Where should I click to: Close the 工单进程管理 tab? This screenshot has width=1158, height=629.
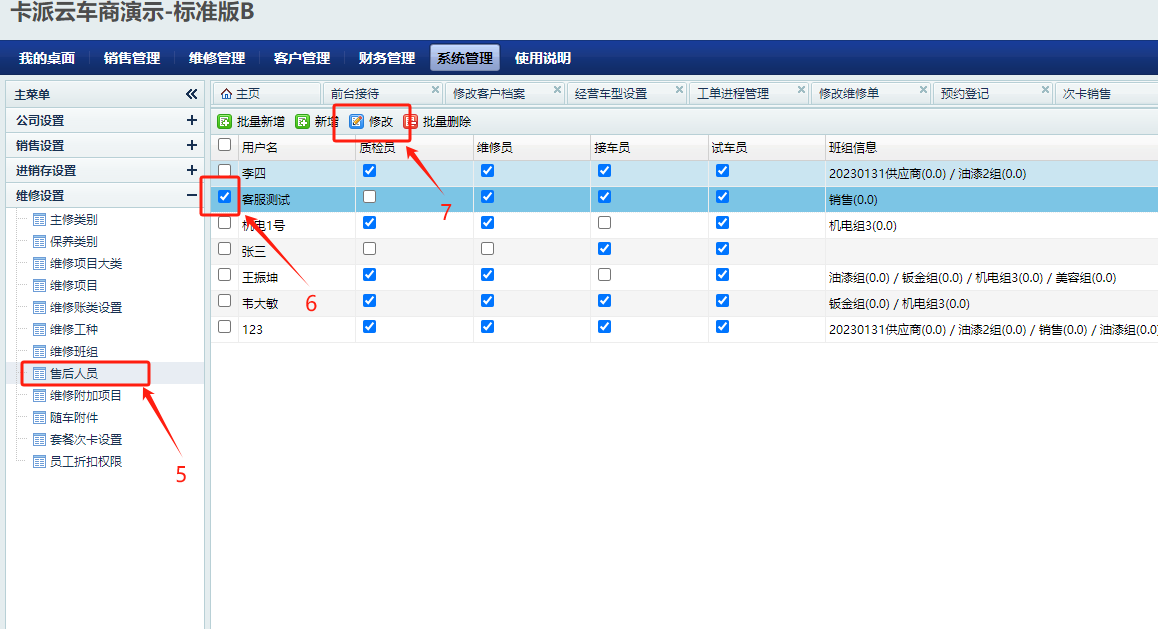(801, 89)
